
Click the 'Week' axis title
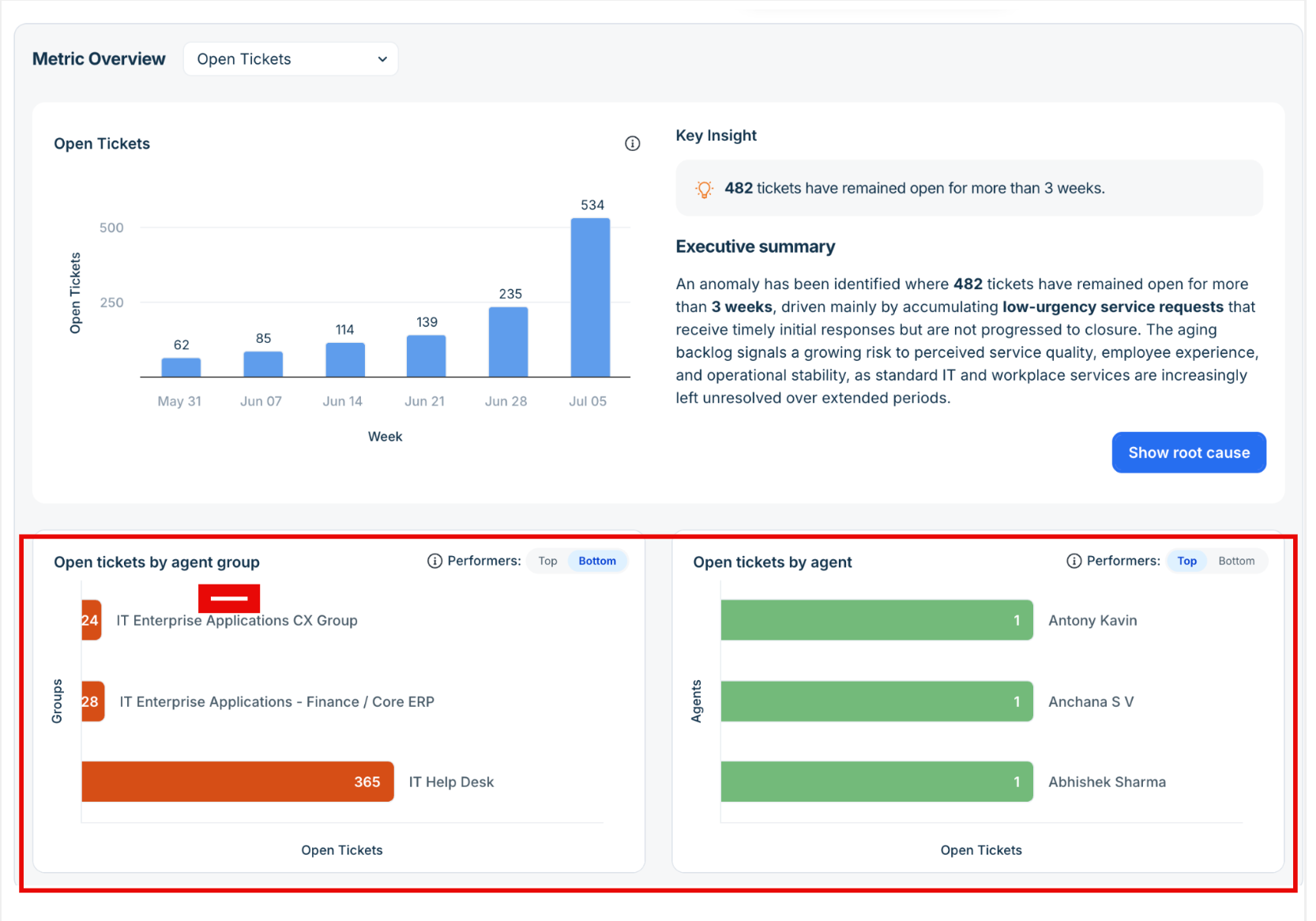(x=385, y=437)
